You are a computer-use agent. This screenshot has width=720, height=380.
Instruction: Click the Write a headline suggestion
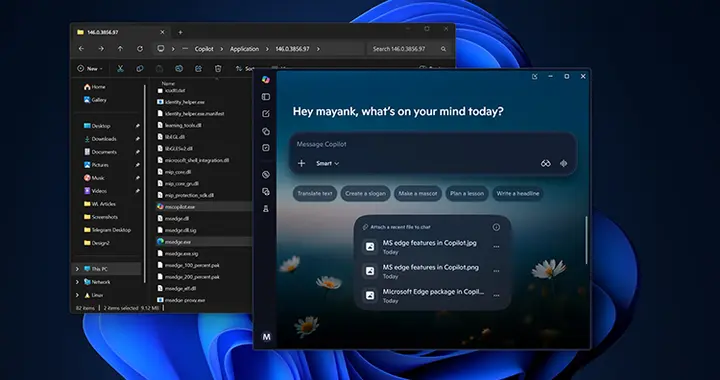point(518,193)
